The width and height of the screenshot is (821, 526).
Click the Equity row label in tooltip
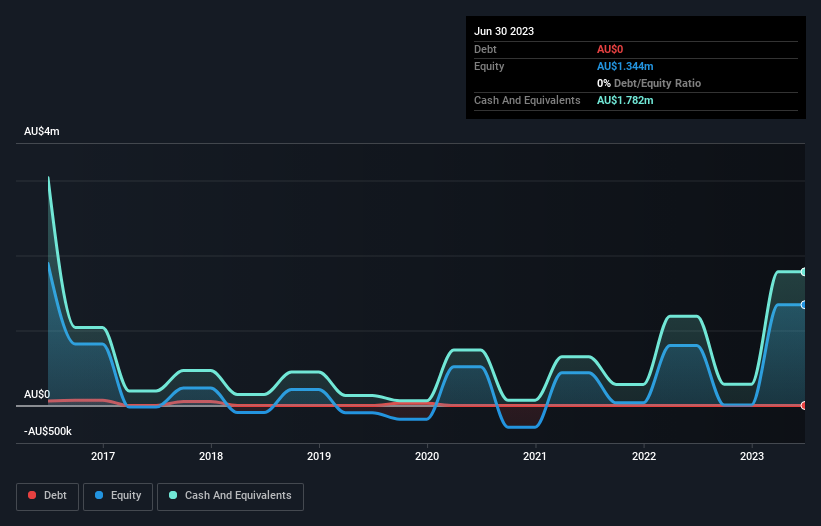pos(489,66)
